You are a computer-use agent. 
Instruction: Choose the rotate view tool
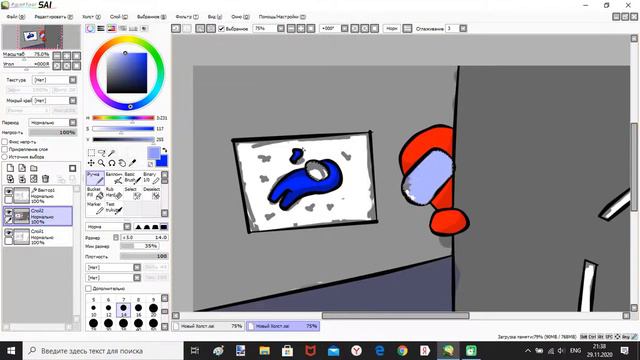point(111,163)
